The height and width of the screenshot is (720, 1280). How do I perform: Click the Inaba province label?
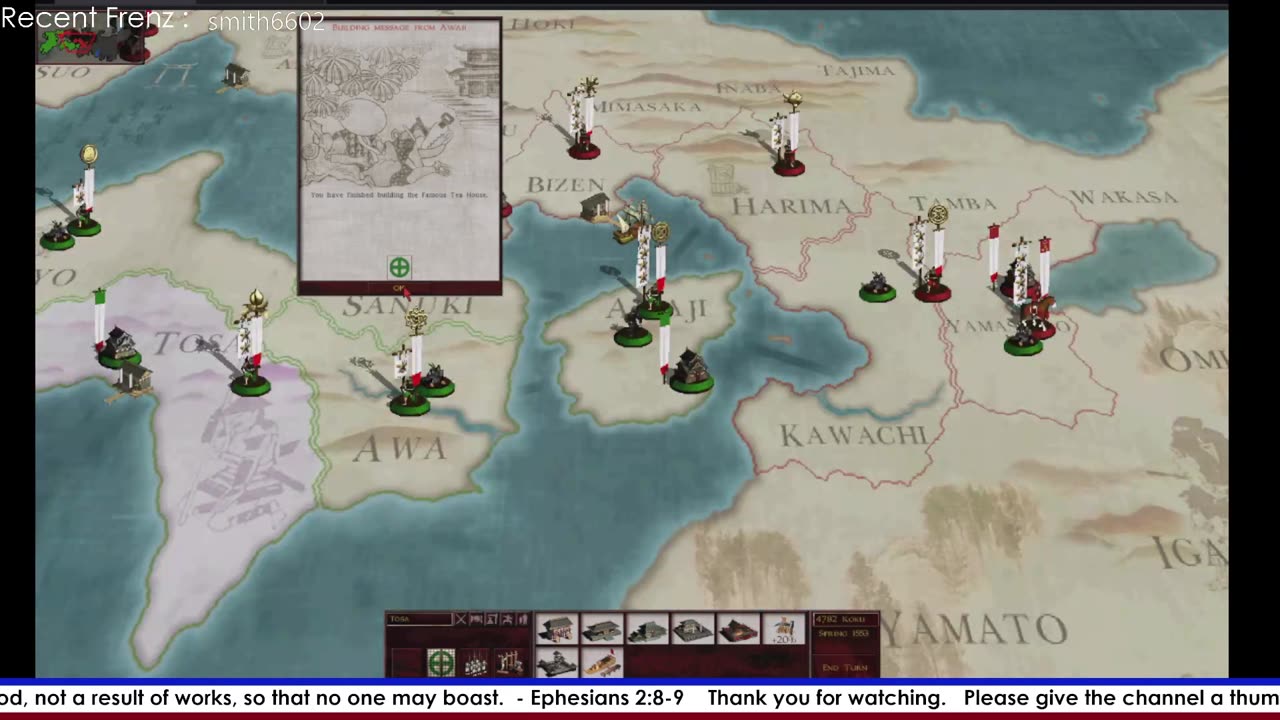(x=747, y=88)
